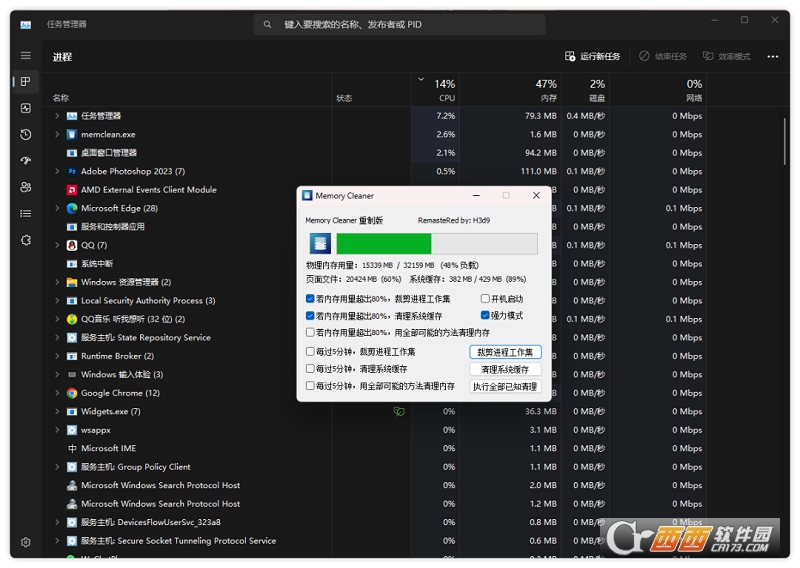Image resolution: width=800 pixels, height=568 pixels.
Task: Click the green memory usage progress bar
Action: 437,243
